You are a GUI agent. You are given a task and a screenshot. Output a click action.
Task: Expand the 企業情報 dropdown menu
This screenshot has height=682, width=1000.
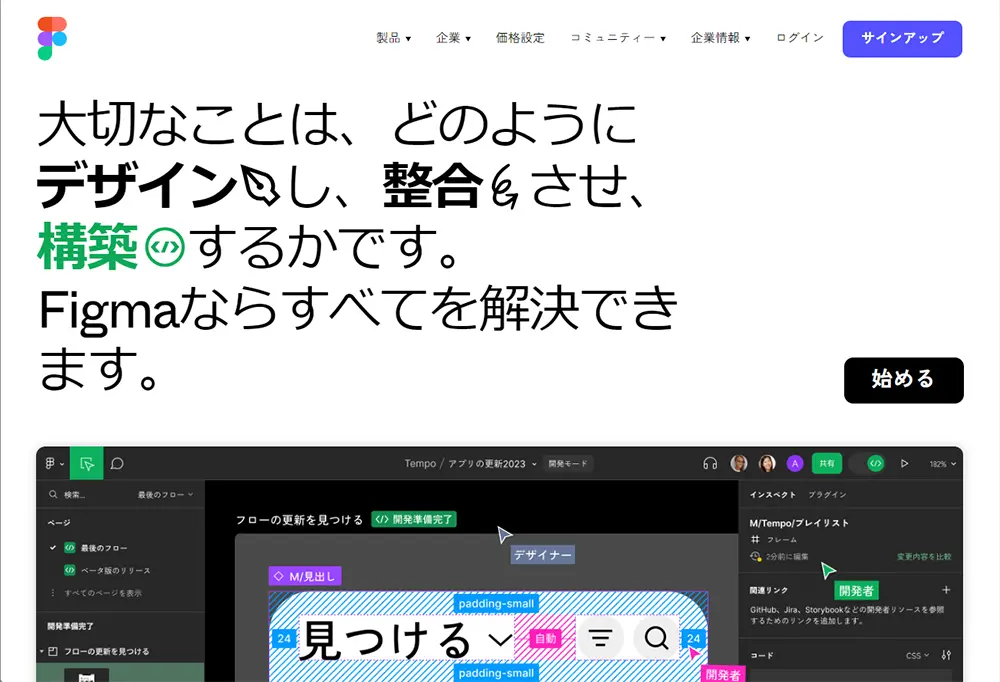pos(721,38)
